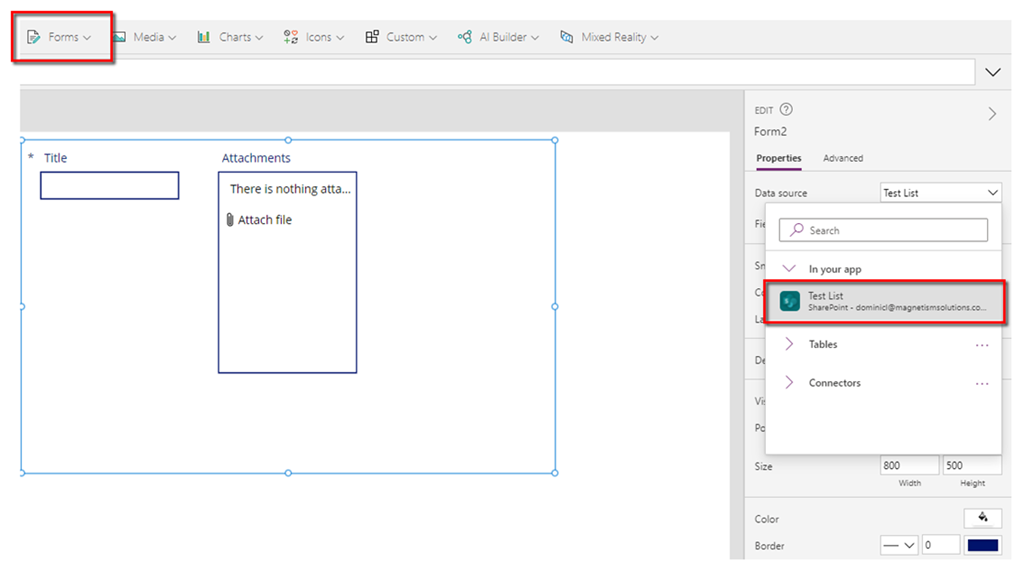Open the Data source dropdown
This screenshot has width=1024, height=572.
coord(940,193)
